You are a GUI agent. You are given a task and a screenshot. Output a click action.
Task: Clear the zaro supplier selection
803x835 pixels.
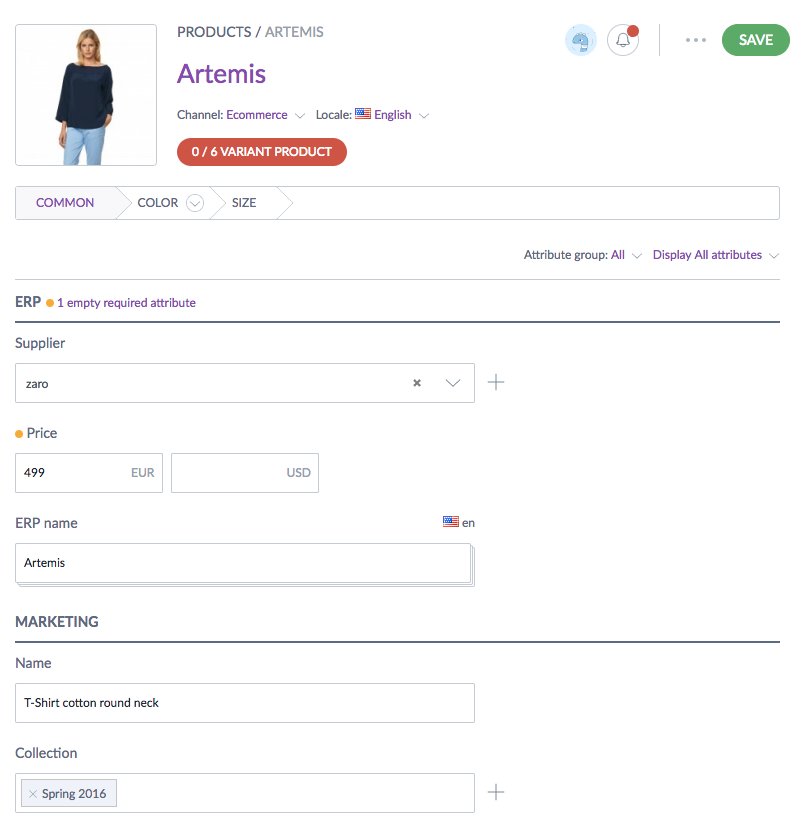pos(417,383)
